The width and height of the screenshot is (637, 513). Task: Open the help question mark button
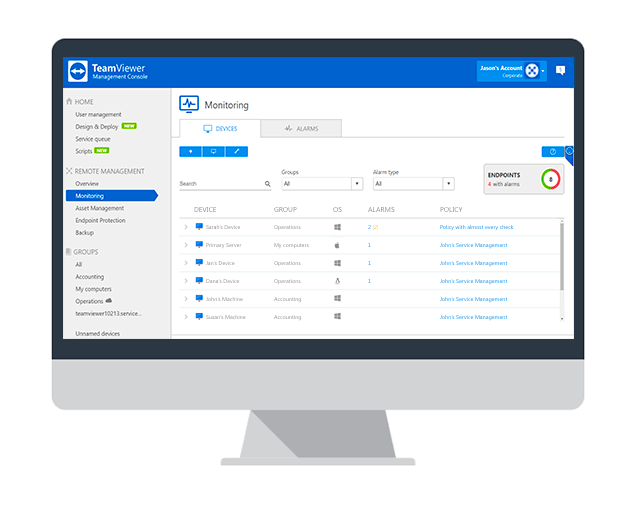tap(552, 152)
